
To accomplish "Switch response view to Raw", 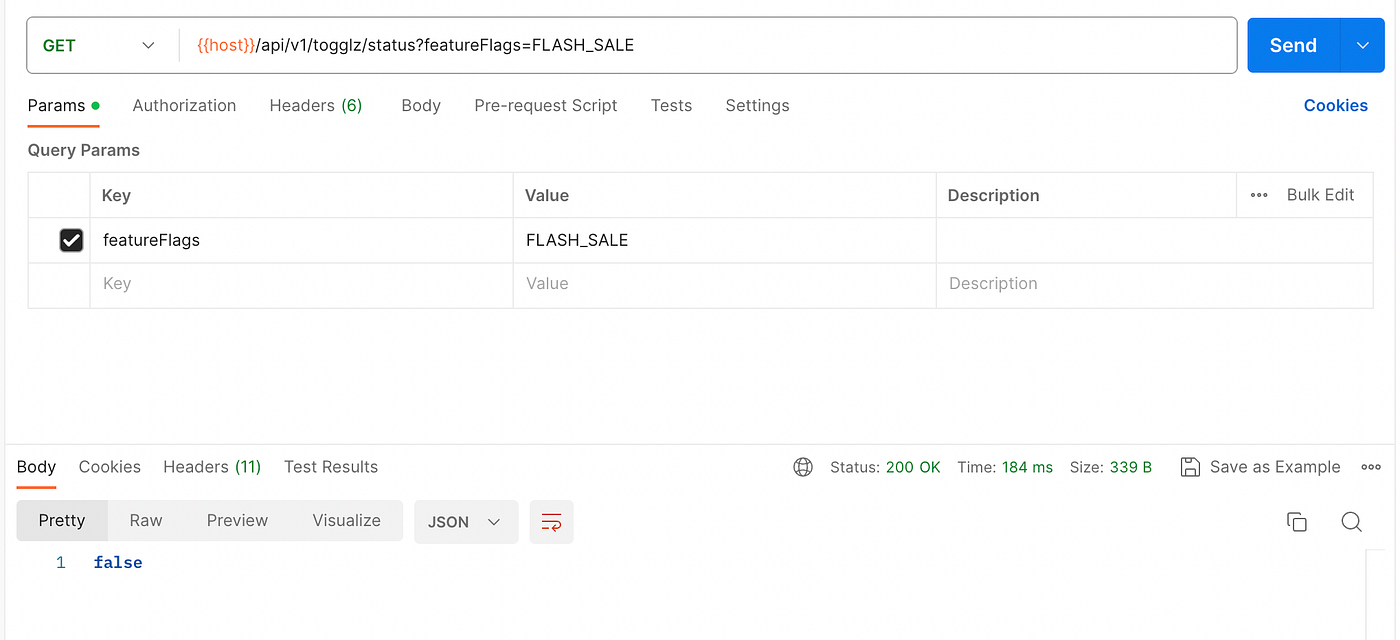I will click(x=146, y=520).
